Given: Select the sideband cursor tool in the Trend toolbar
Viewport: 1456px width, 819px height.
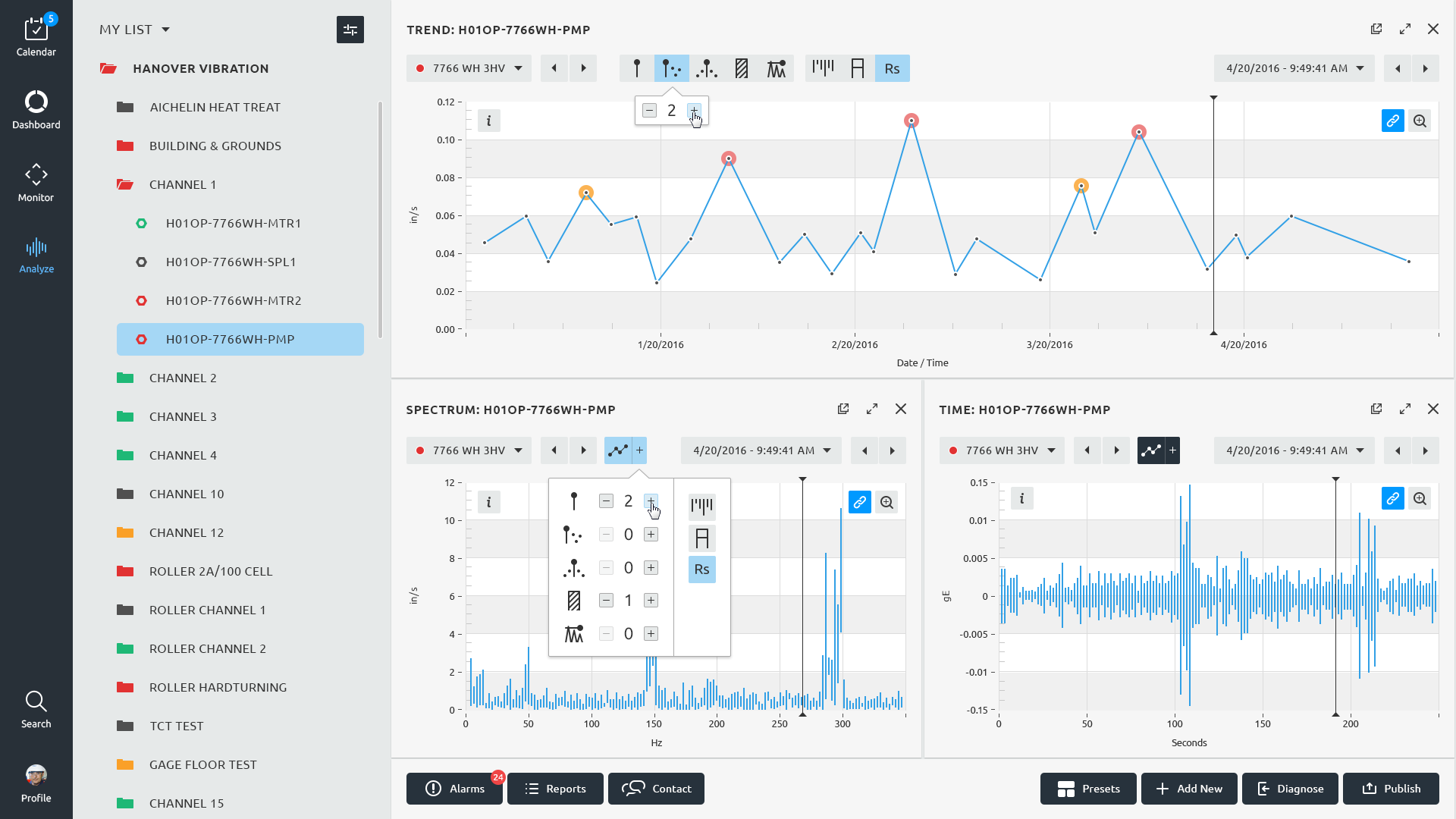Looking at the screenshot, I should 707,68.
